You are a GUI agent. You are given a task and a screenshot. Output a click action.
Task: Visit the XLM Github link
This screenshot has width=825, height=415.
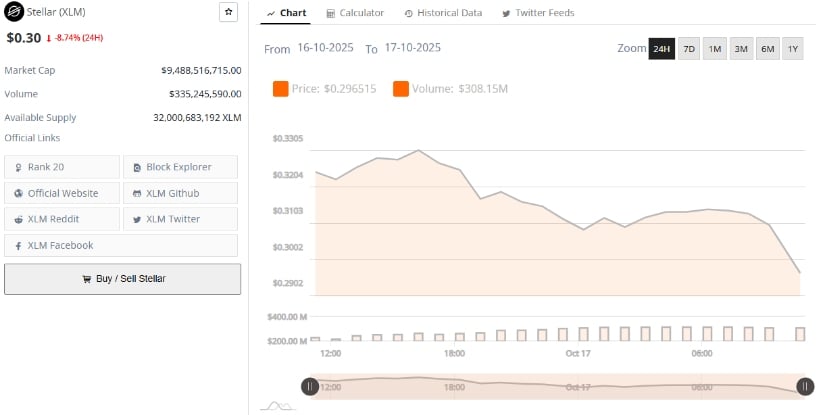(180, 193)
